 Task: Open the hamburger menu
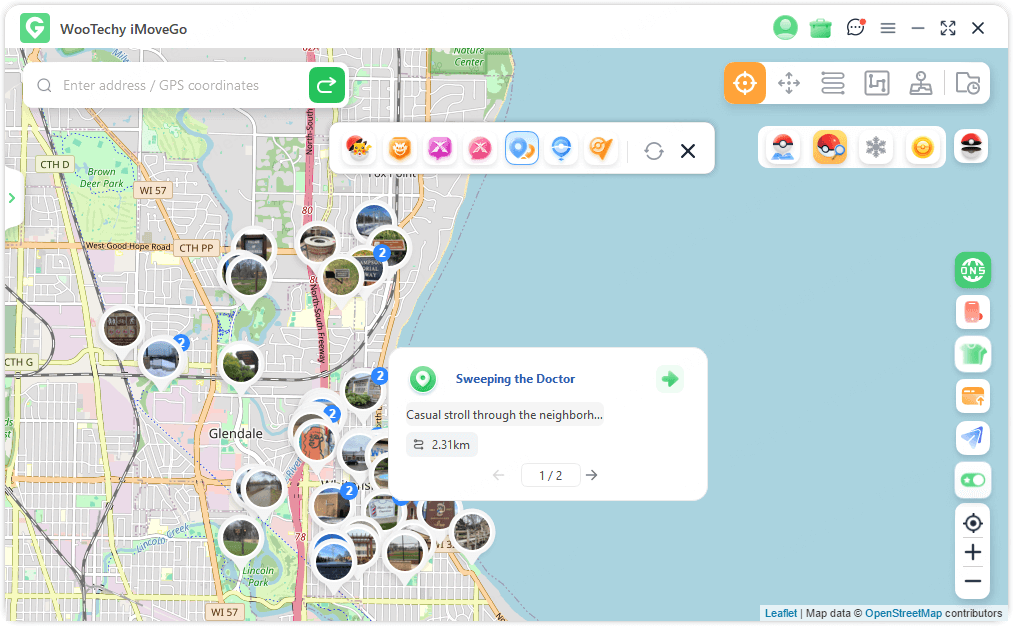point(888,28)
